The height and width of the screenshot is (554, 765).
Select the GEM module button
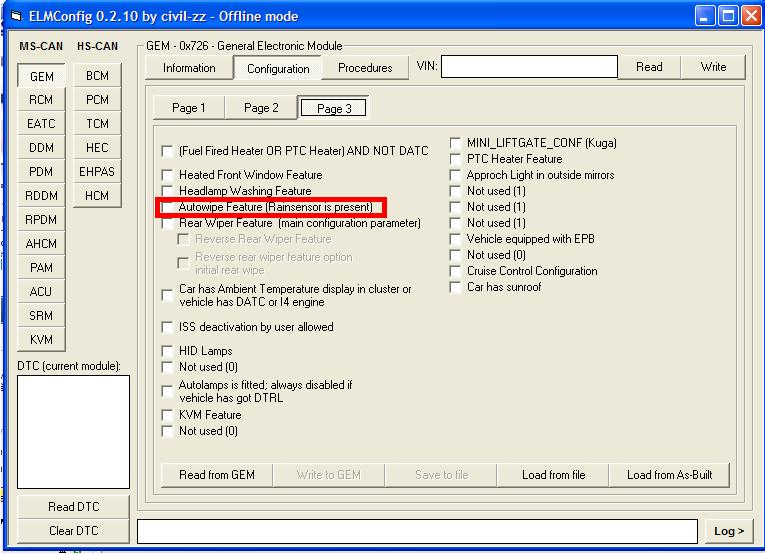pyautogui.click(x=41, y=76)
